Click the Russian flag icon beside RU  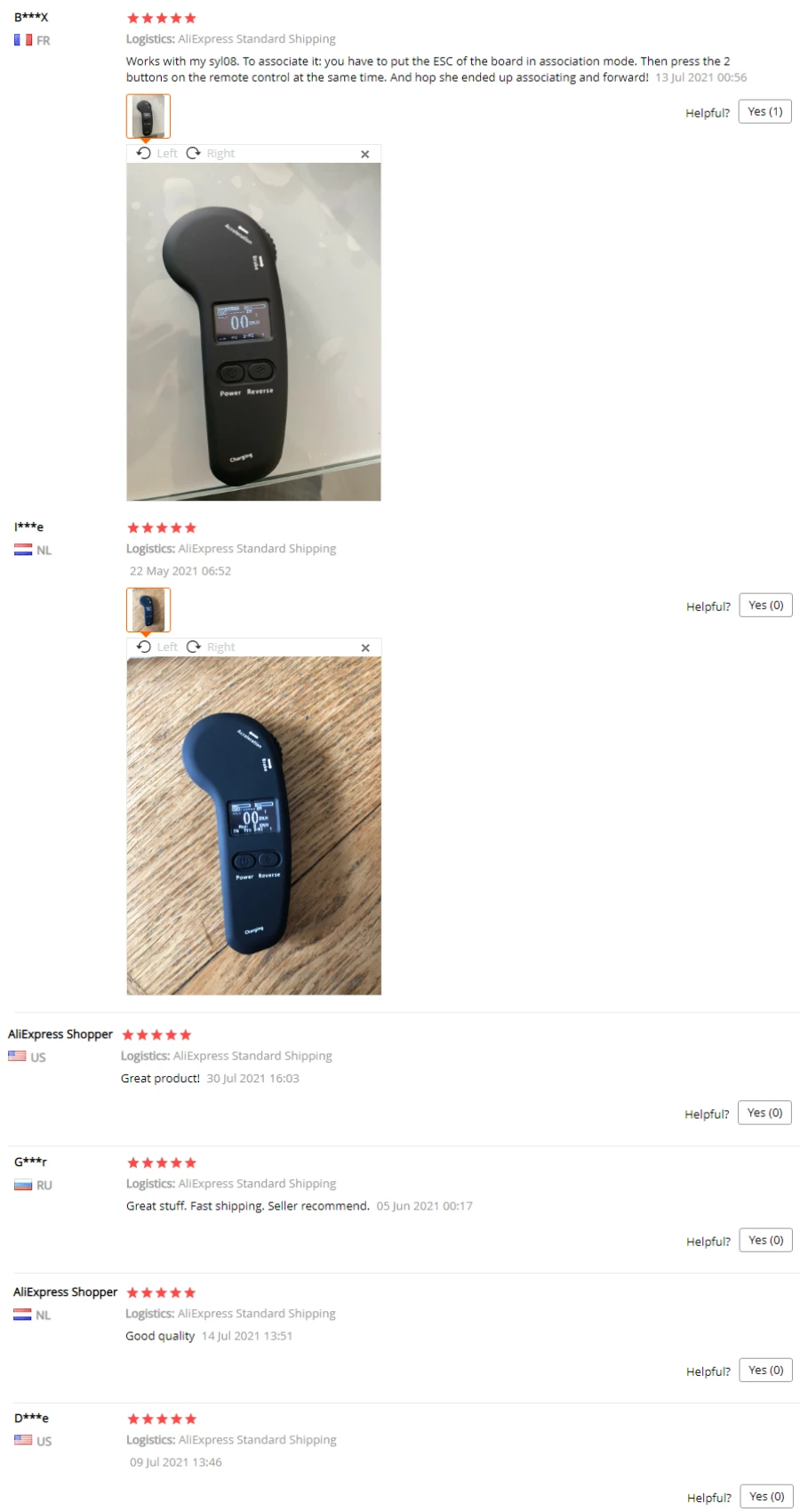pos(23,1185)
